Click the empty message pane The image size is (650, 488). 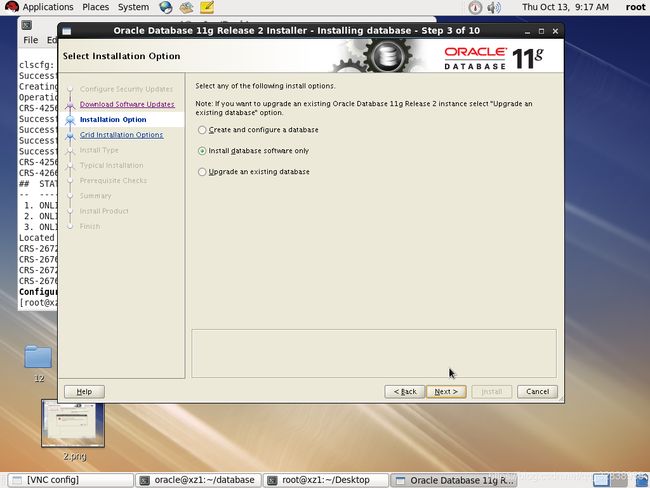coord(374,353)
